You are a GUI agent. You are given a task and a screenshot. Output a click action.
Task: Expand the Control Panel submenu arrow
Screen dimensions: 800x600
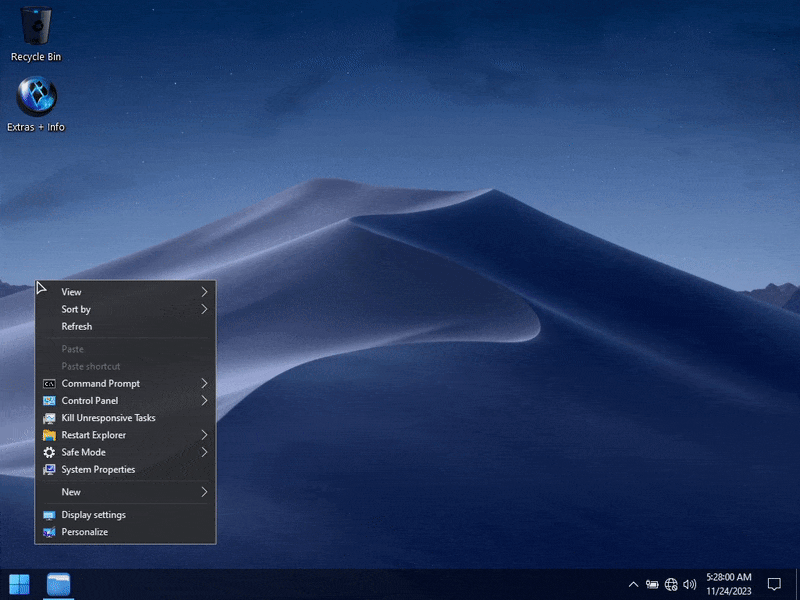(x=204, y=401)
